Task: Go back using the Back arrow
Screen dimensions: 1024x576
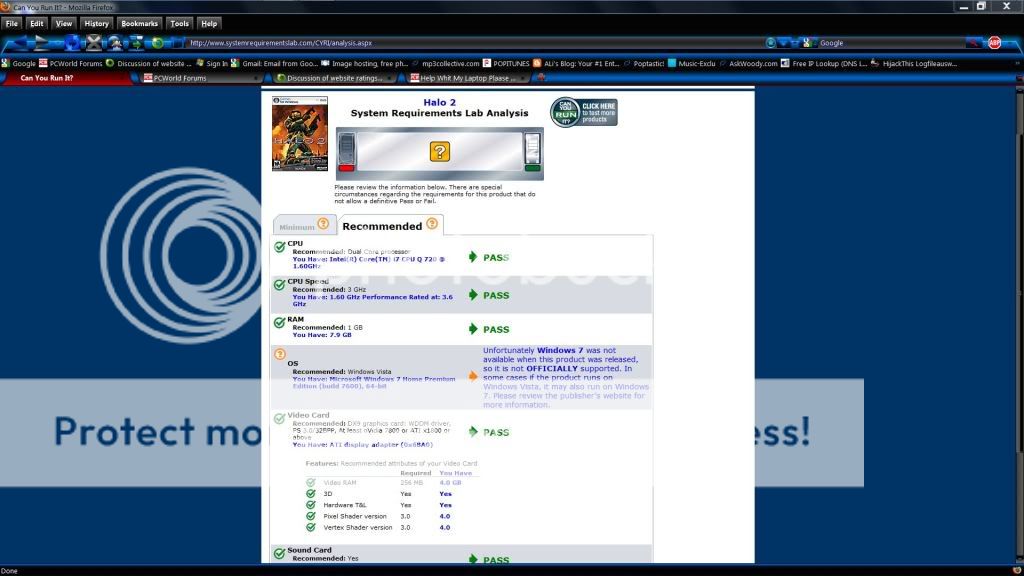Action: pos(18,43)
